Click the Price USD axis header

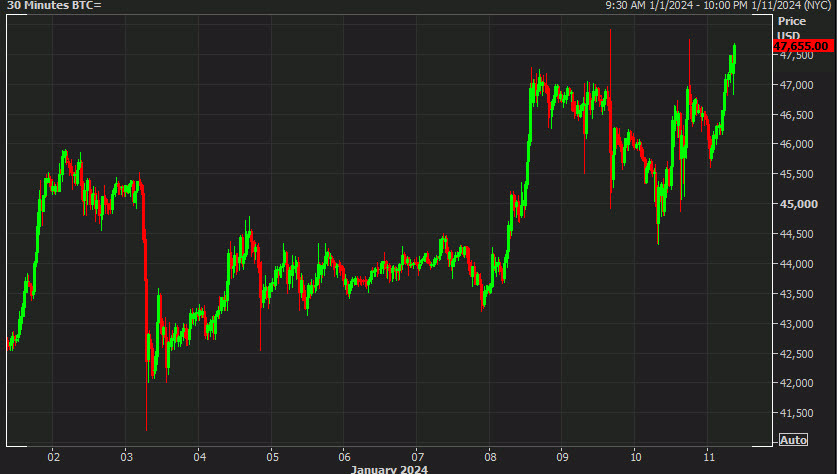tap(791, 27)
